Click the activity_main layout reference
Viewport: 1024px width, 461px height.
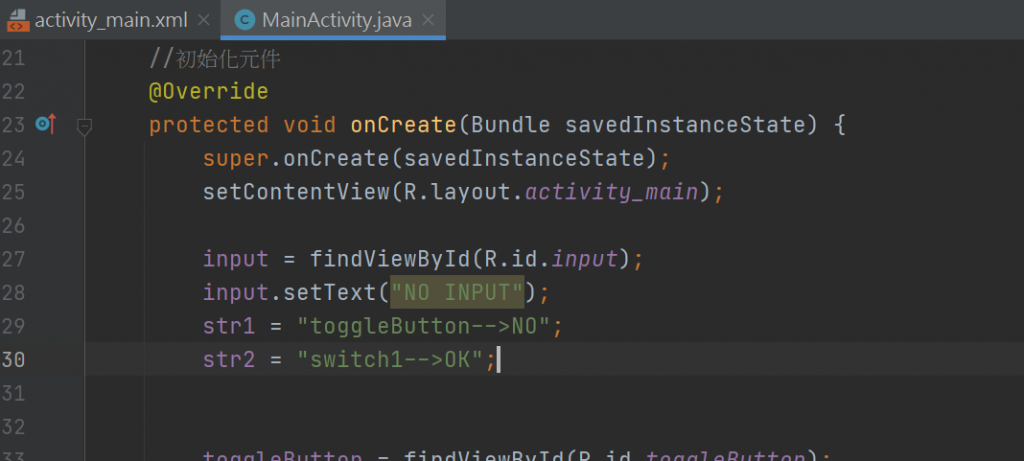tap(611, 192)
